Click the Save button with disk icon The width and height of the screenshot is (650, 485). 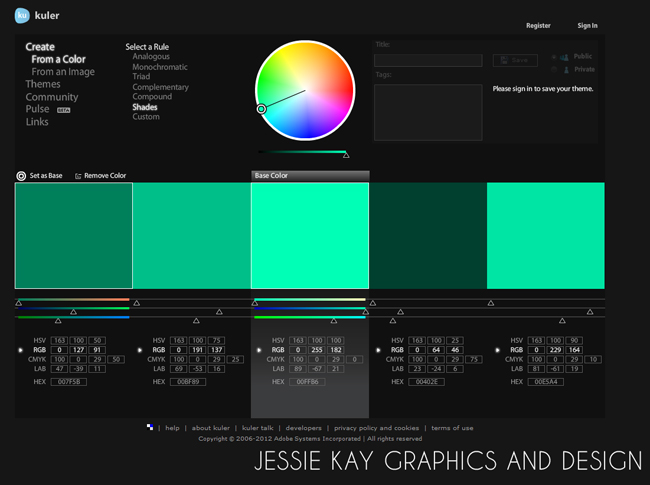tap(515, 61)
